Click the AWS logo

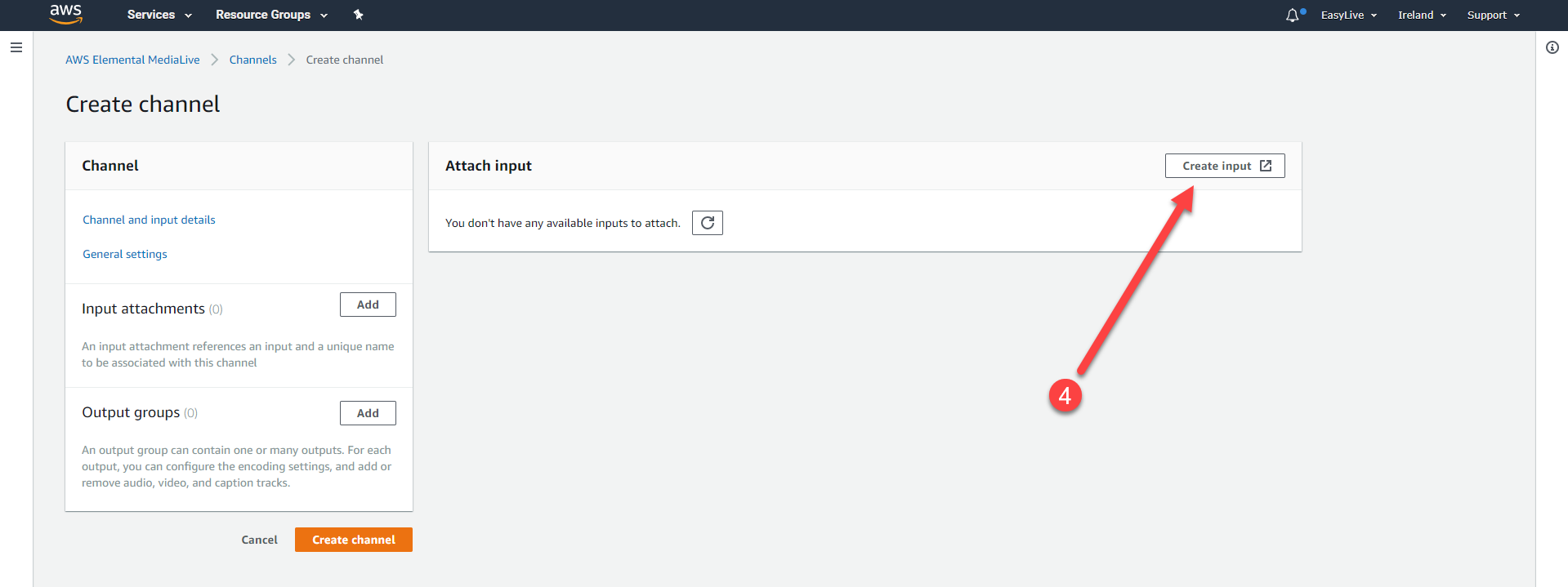point(65,14)
